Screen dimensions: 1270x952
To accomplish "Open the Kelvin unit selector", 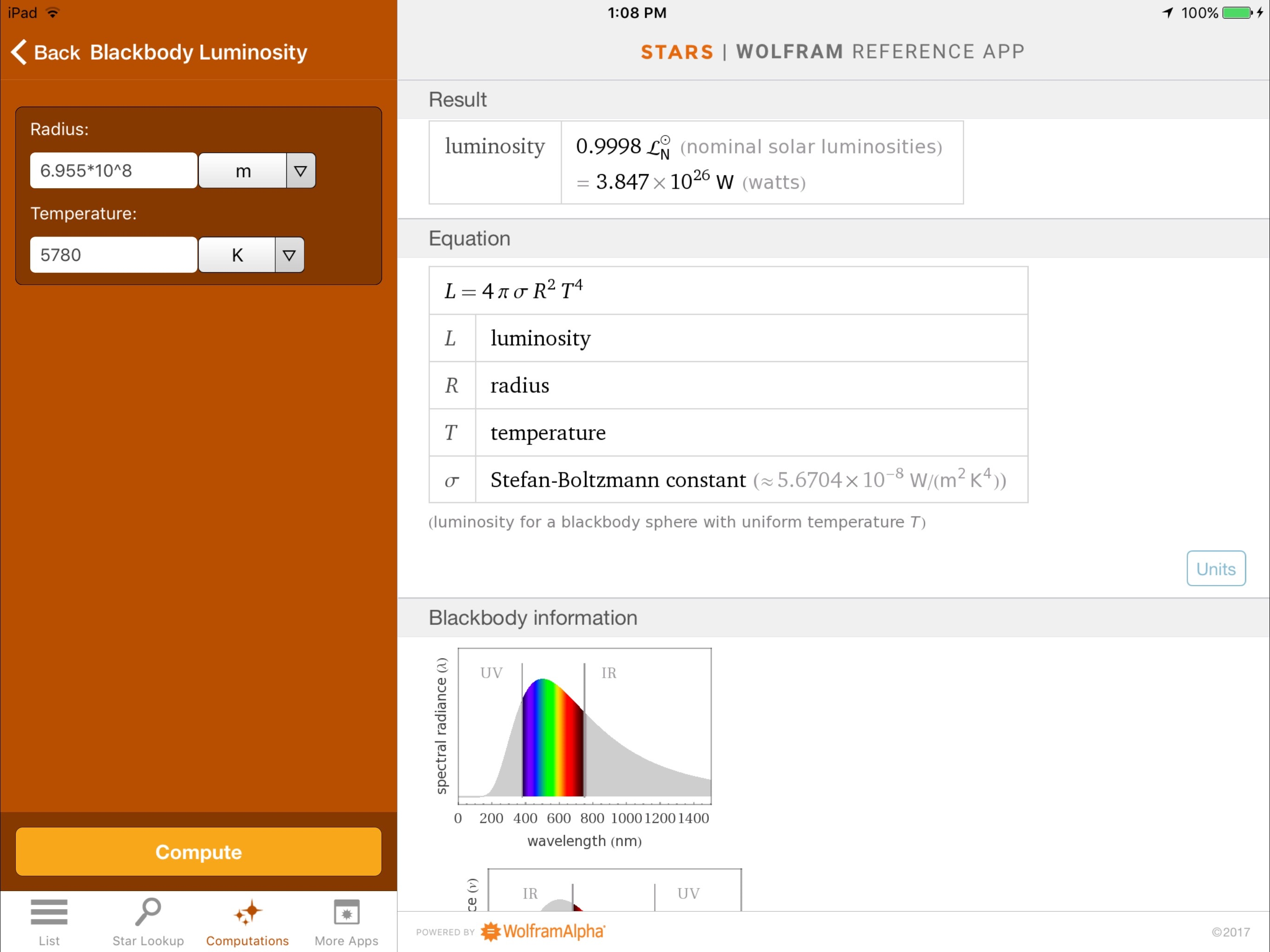I will (237, 255).
